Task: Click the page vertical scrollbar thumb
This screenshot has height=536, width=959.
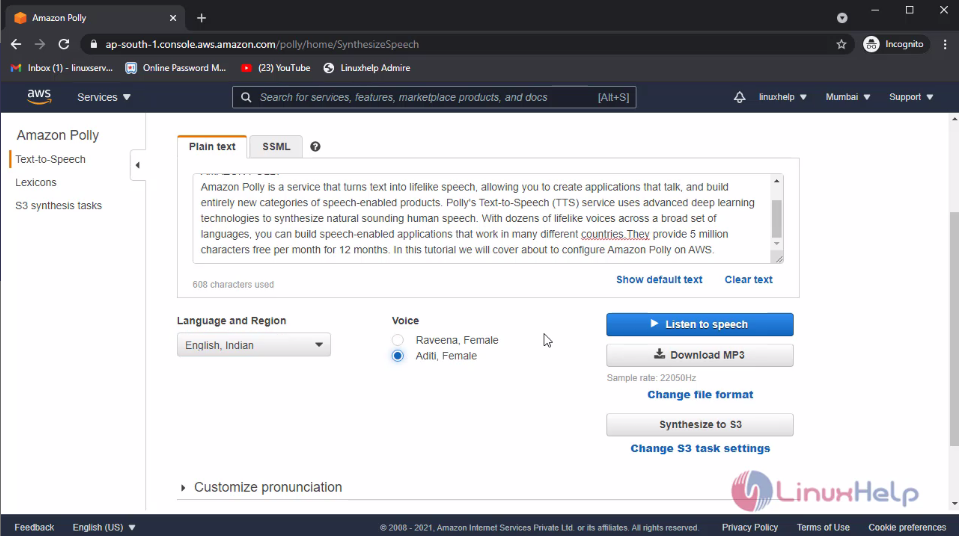Action: [x=954, y=329]
